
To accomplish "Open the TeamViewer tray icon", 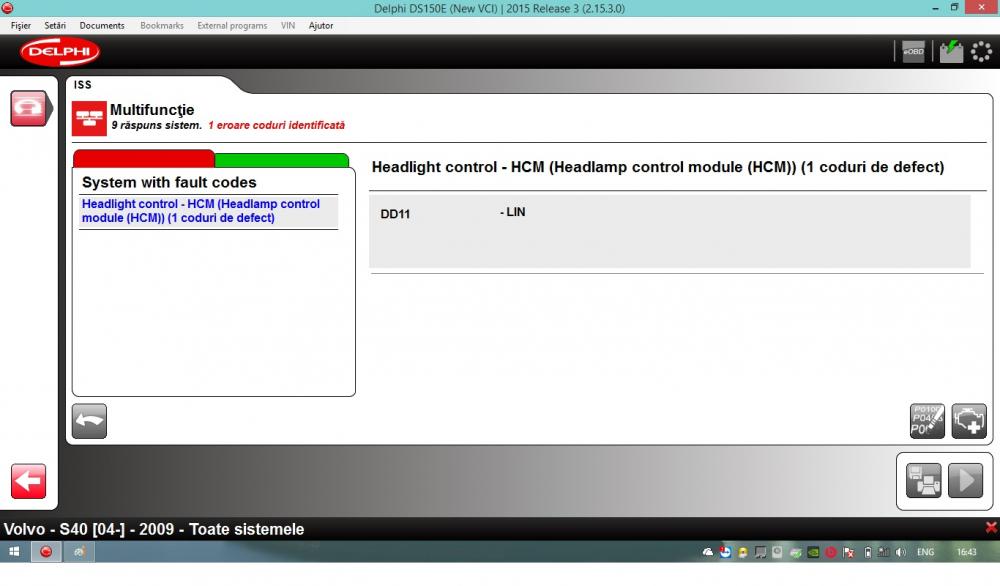I will 725,552.
